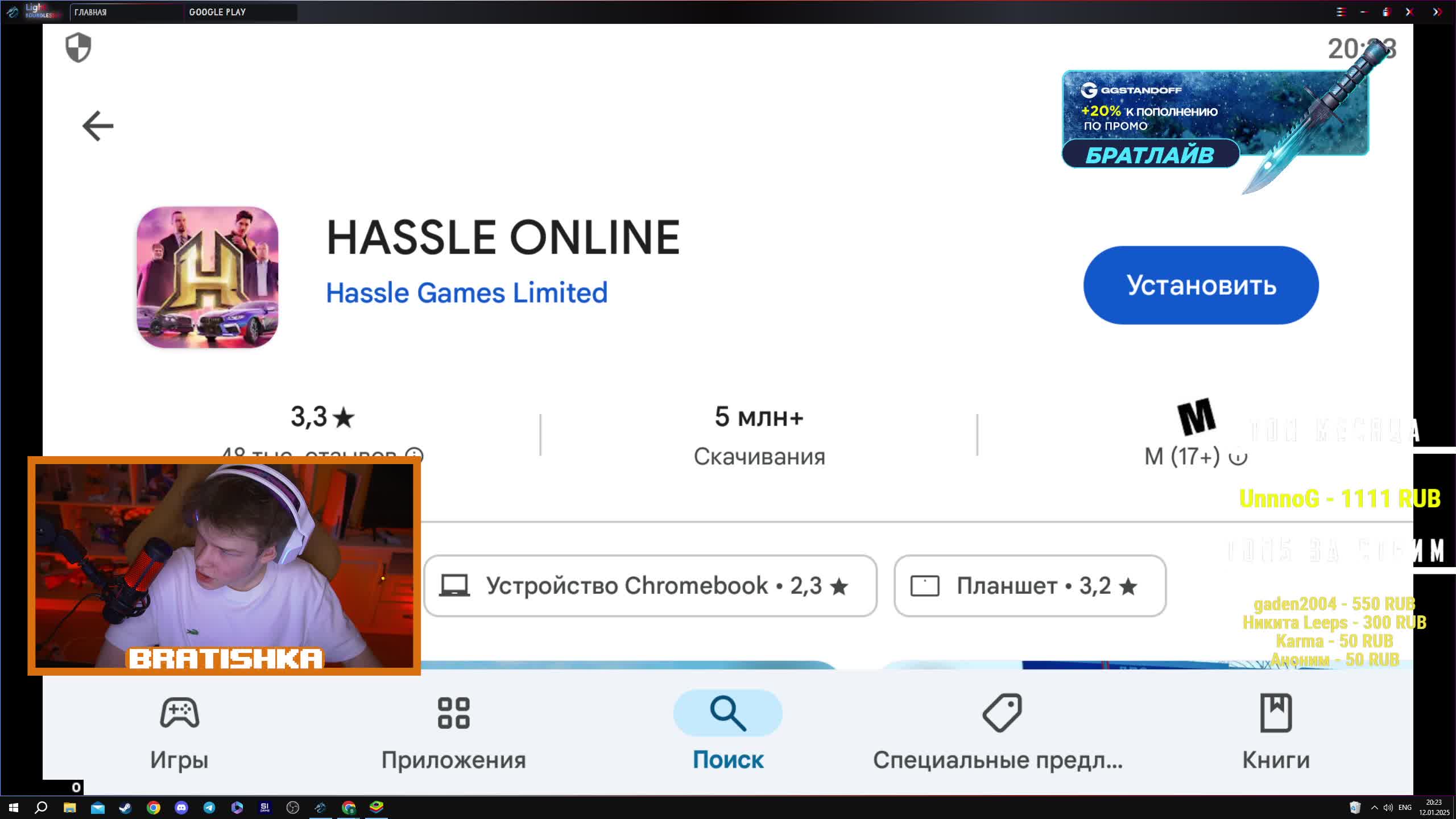
Task: Install the app with the Установить button
Action: (x=1201, y=285)
